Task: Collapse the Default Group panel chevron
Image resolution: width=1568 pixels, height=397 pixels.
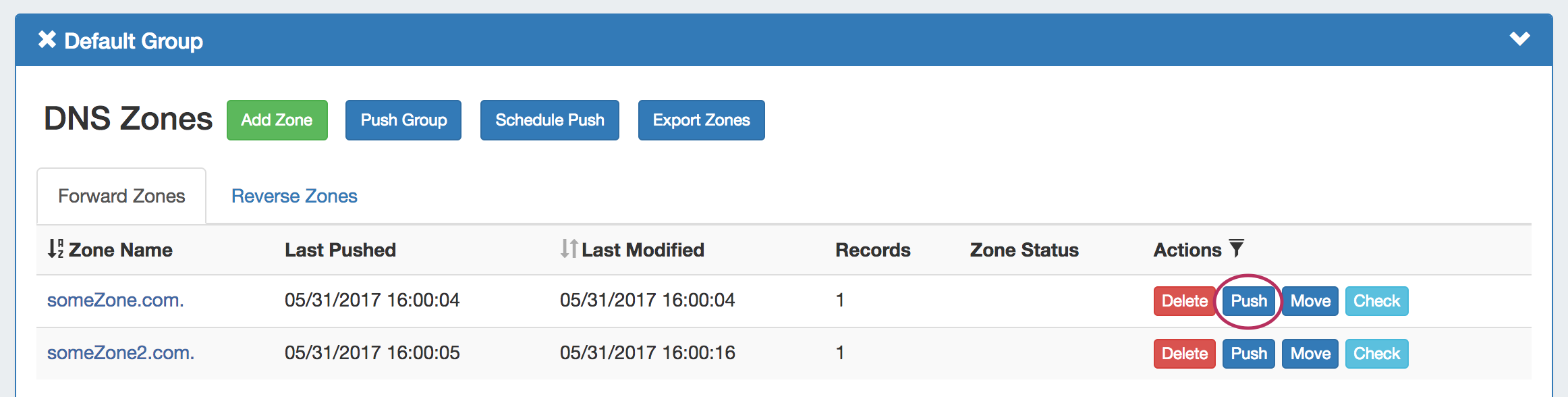Action: (1519, 39)
